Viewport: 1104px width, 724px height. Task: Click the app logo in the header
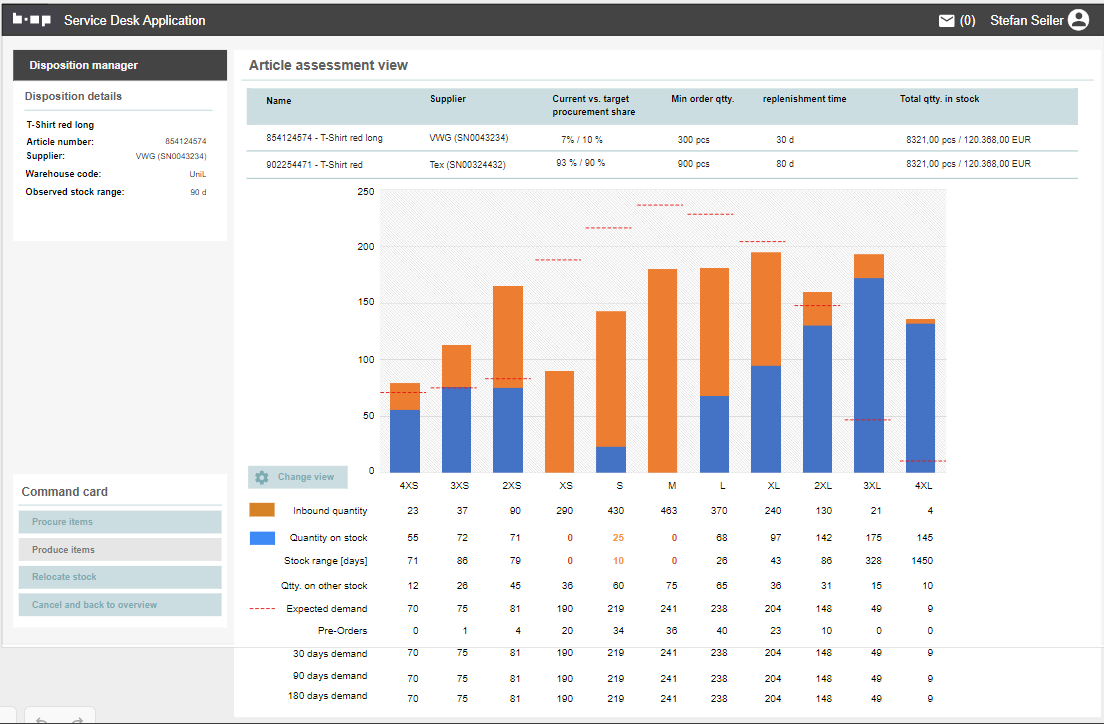(32, 20)
